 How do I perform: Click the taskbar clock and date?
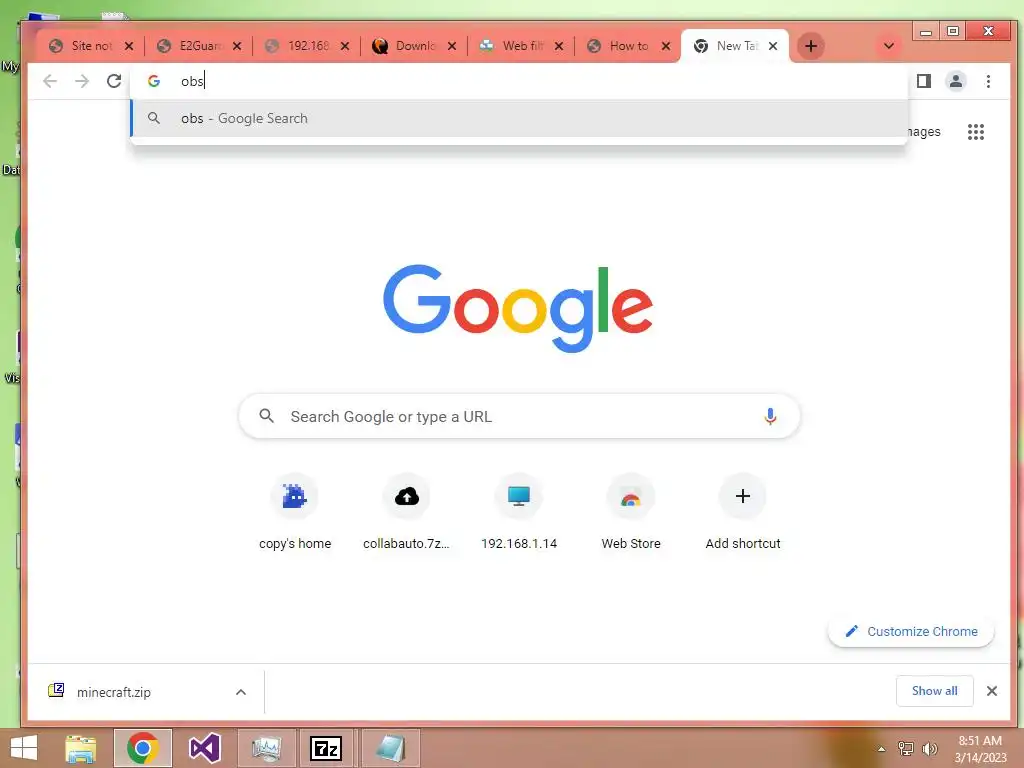point(980,749)
